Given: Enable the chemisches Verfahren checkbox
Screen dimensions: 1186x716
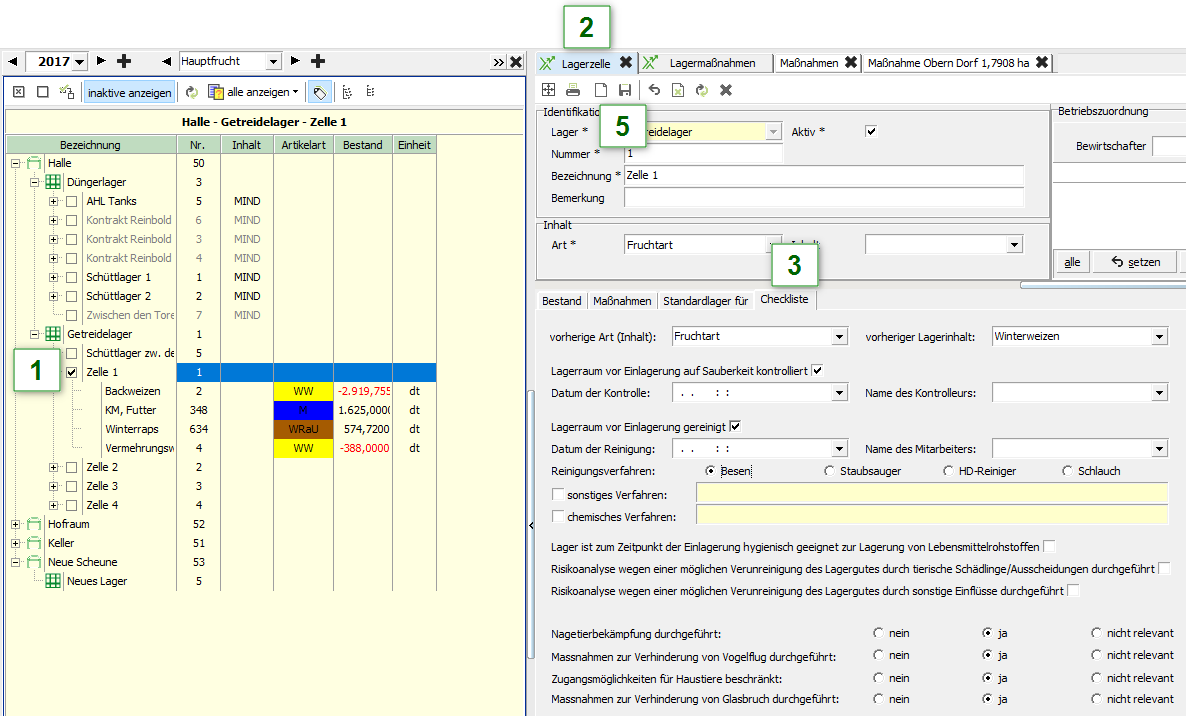Looking at the screenshot, I should pos(558,517).
